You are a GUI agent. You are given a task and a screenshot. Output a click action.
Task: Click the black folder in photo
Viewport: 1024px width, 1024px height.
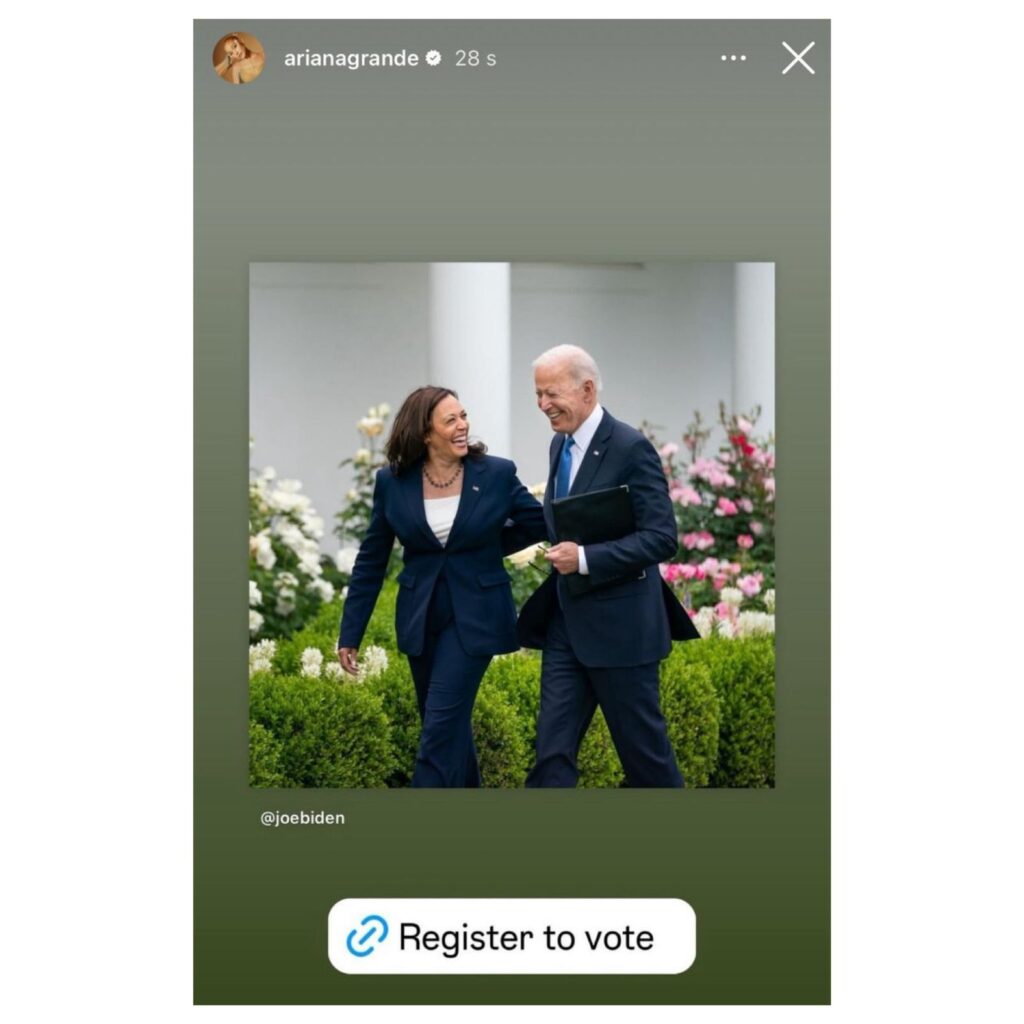(x=596, y=537)
